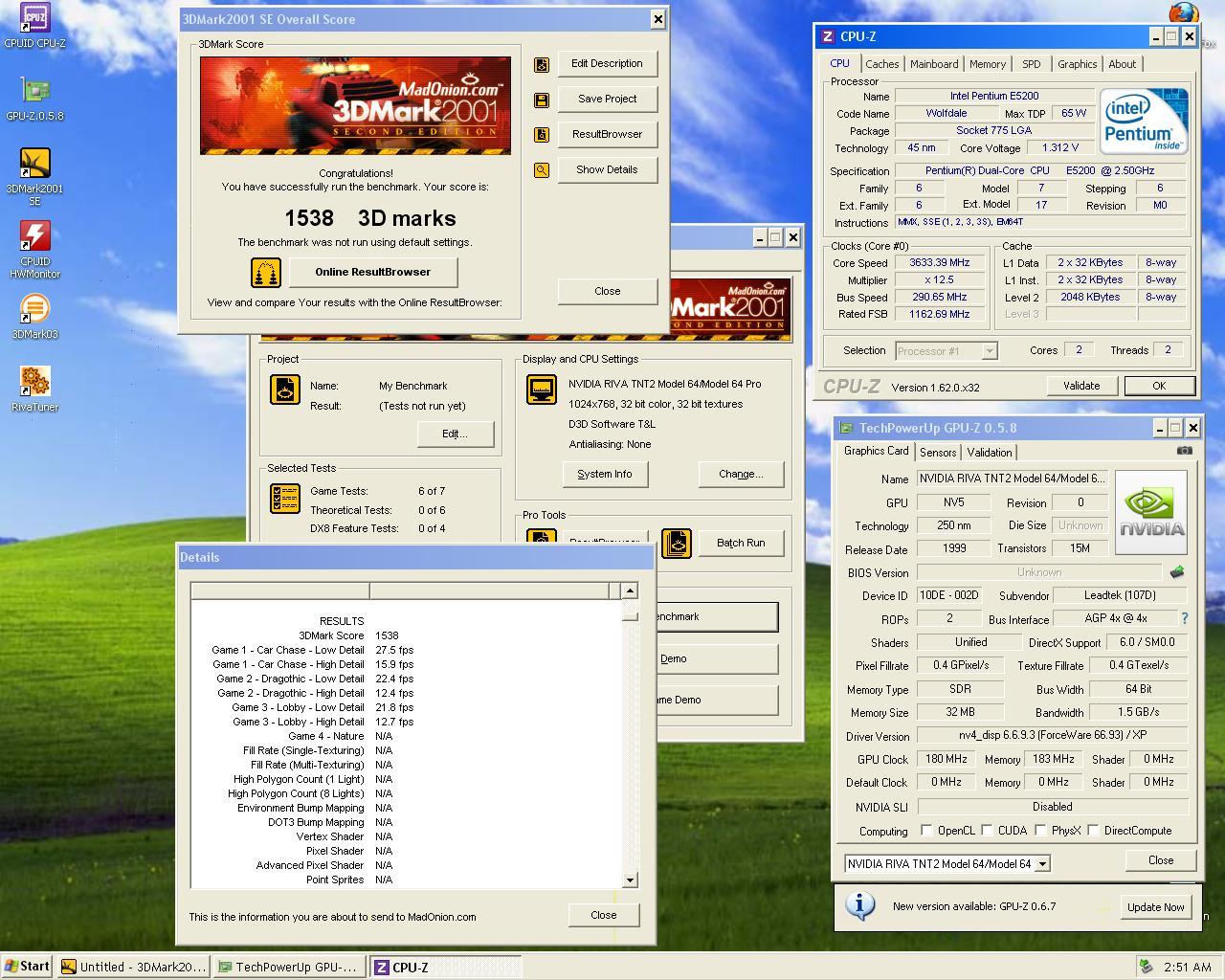Click the CPU-Z taskbar item
The image size is (1225, 980).
[x=446, y=968]
